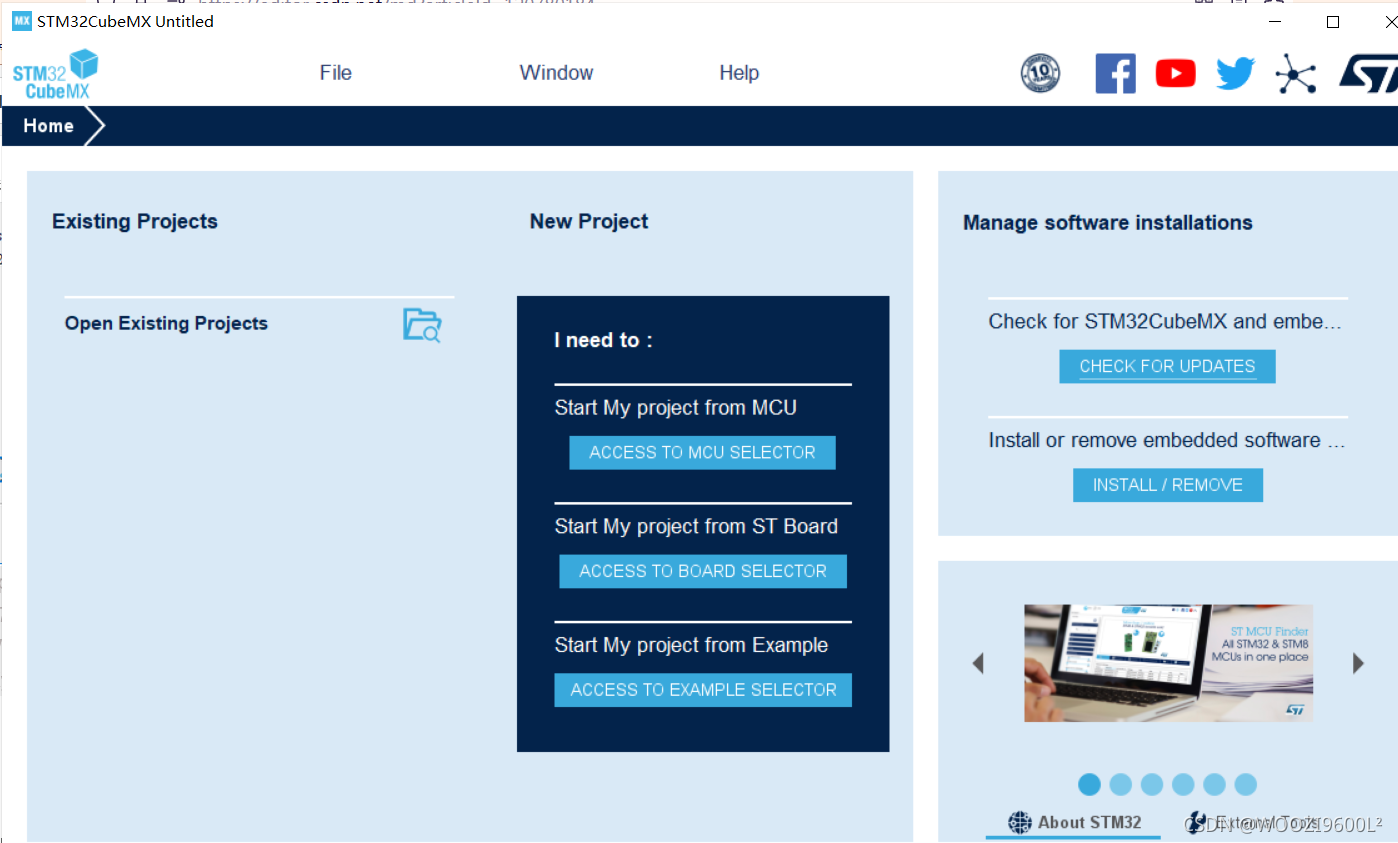
Task: Show previous banner with left arrow
Action: (978, 663)
